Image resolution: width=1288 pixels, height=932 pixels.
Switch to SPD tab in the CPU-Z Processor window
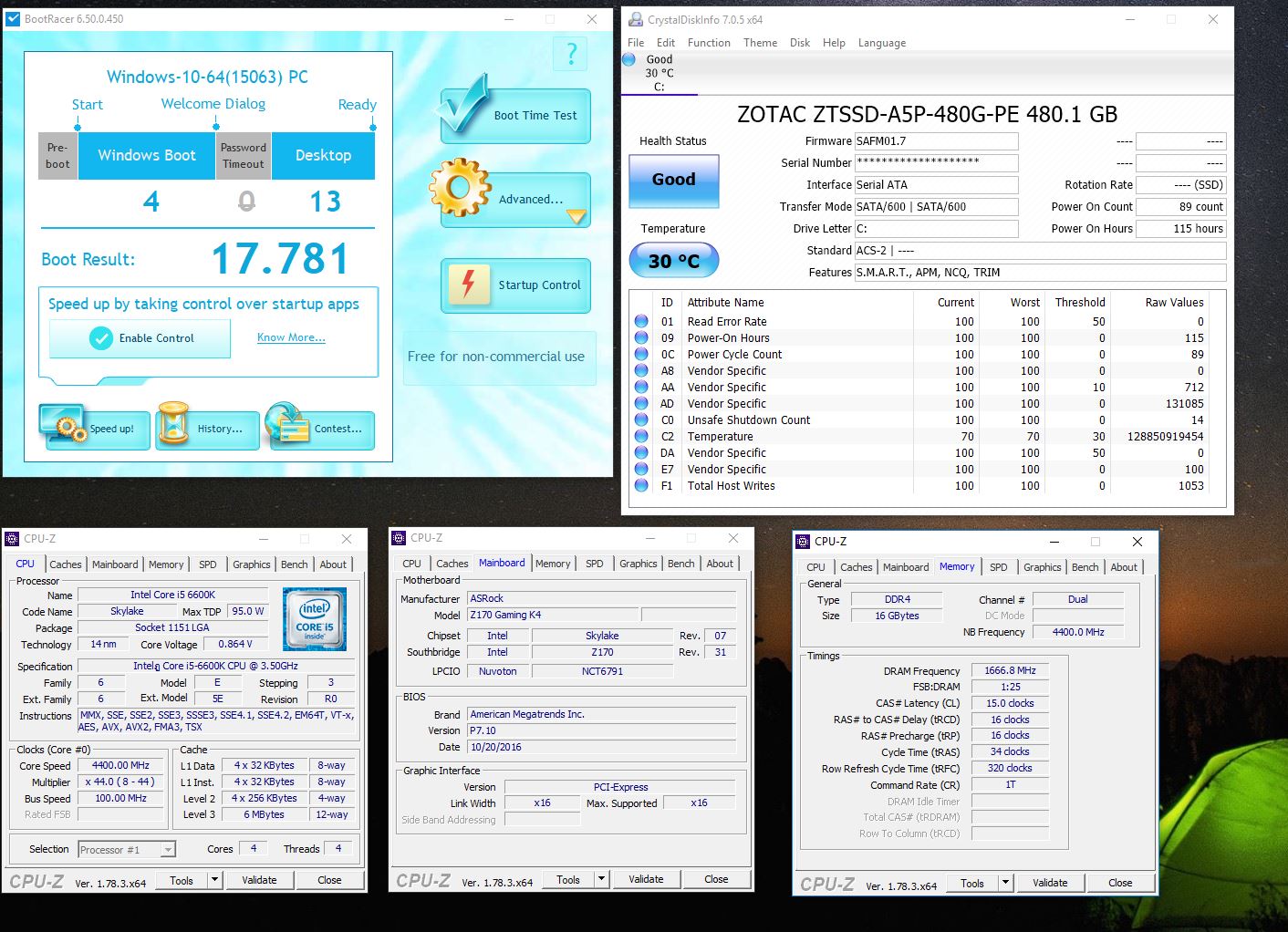pyautogui.click(x=208, y=564)
